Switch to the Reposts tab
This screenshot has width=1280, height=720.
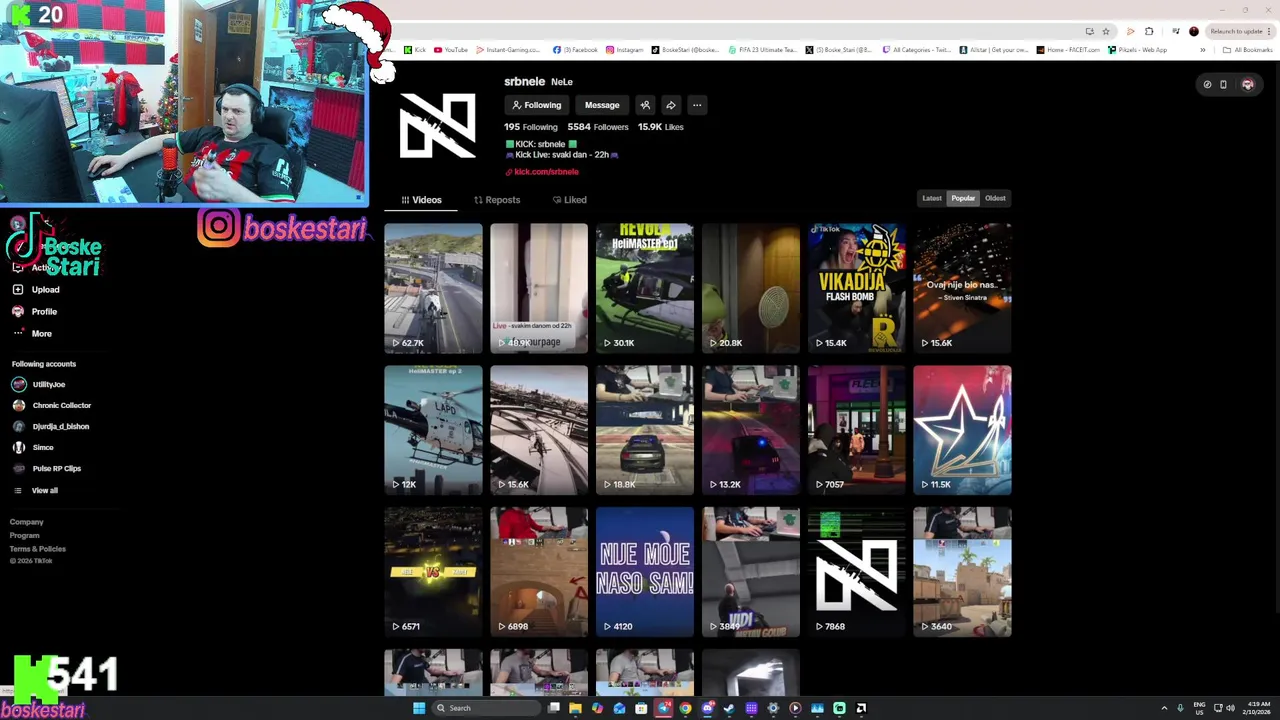coord(497,200)
